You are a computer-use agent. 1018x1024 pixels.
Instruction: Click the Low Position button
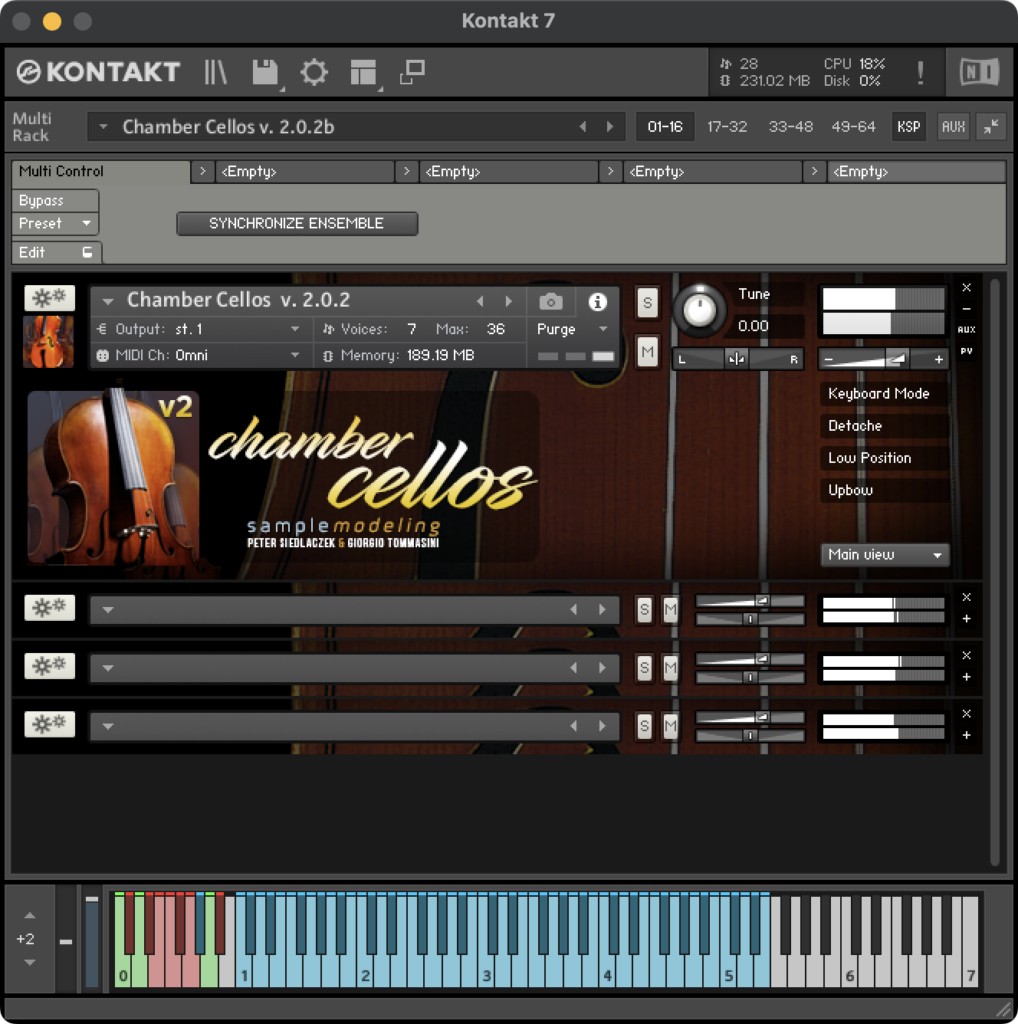(884, 458)
